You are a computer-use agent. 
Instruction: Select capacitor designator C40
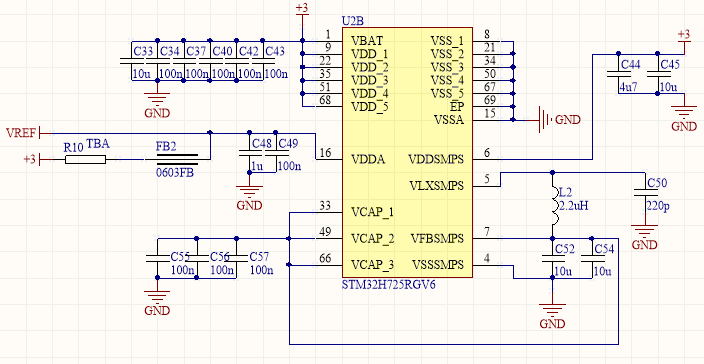pos(222,51)
